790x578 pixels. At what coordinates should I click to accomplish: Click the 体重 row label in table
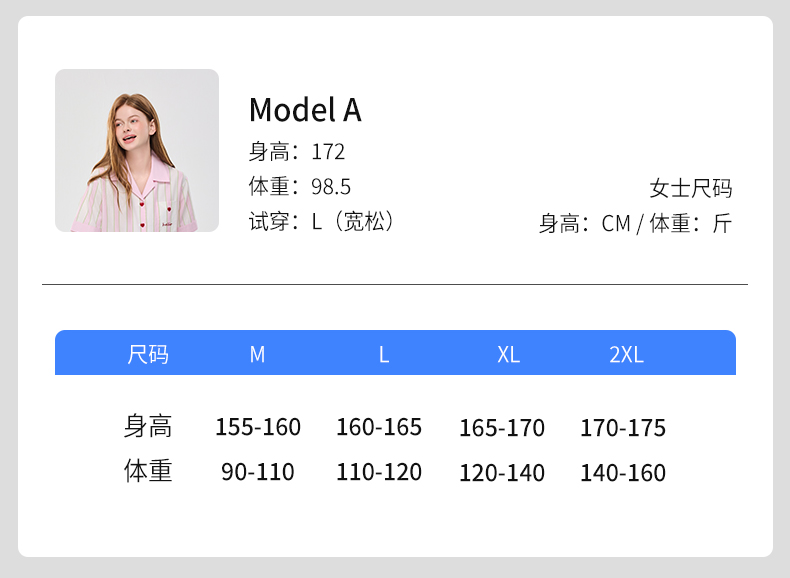pos(148,472)
